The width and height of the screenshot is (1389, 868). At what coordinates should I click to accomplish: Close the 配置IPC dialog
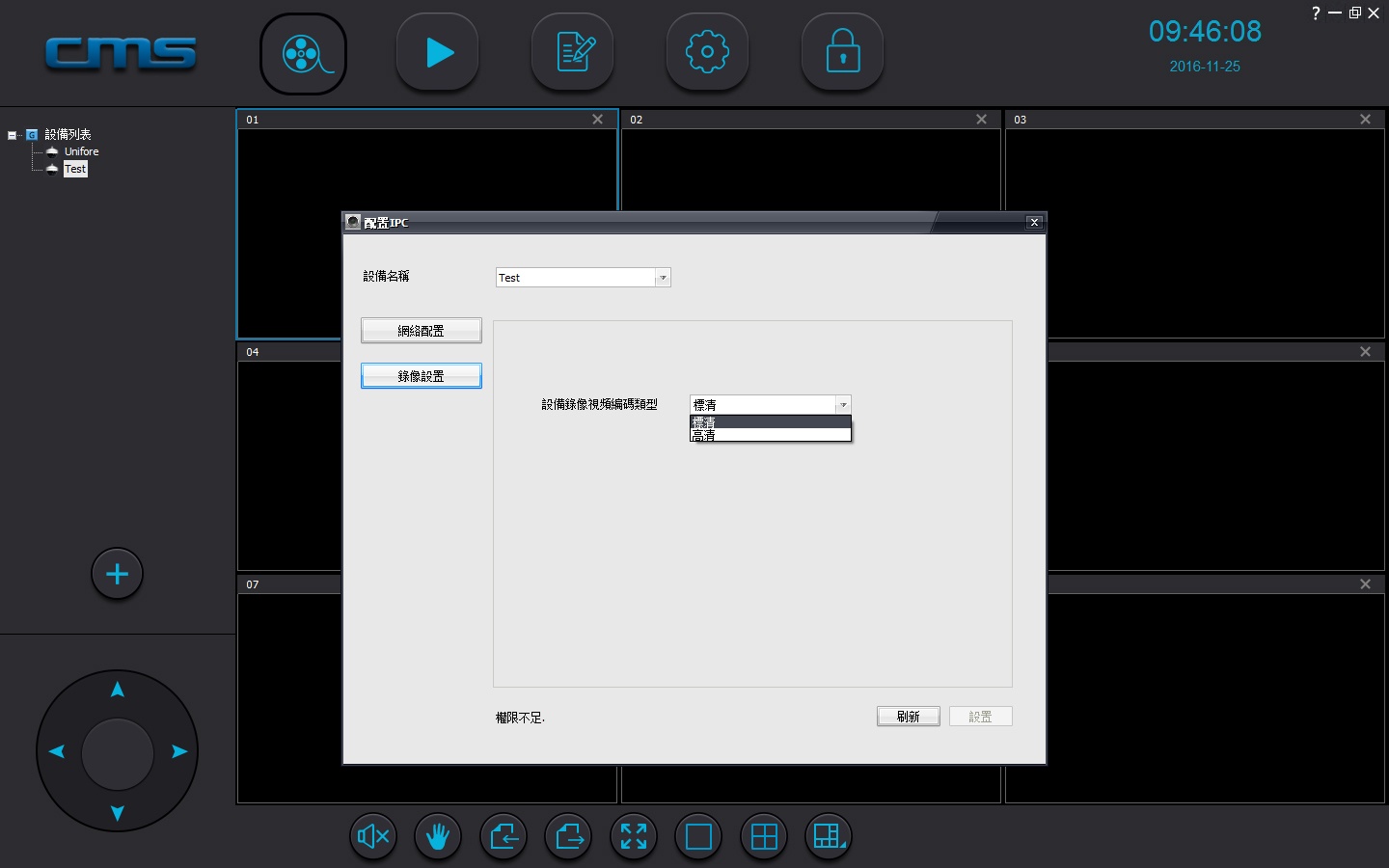pyautogui.click(x=1034, y=223)
